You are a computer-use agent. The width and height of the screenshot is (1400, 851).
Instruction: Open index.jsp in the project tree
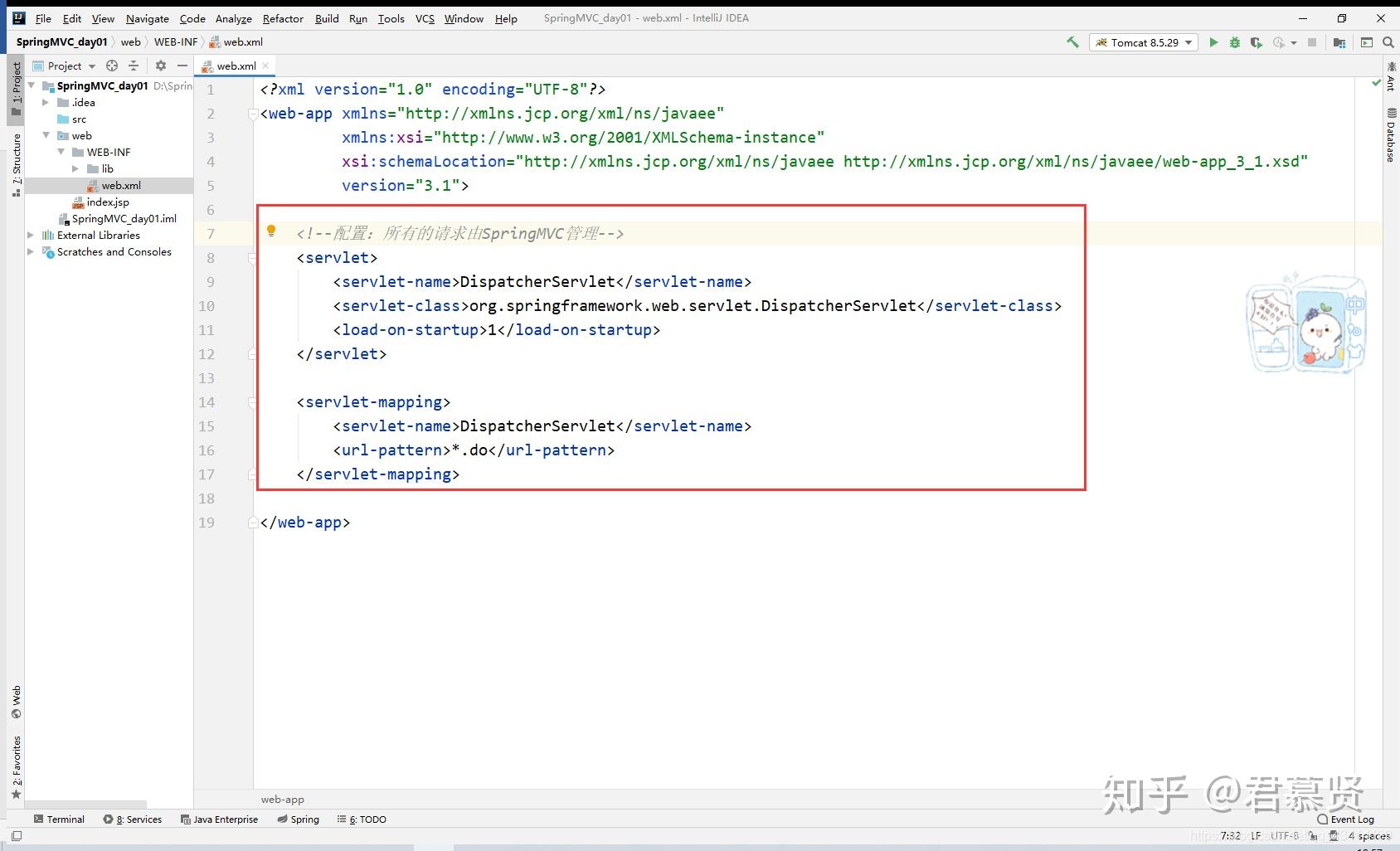tap(108, 202)
